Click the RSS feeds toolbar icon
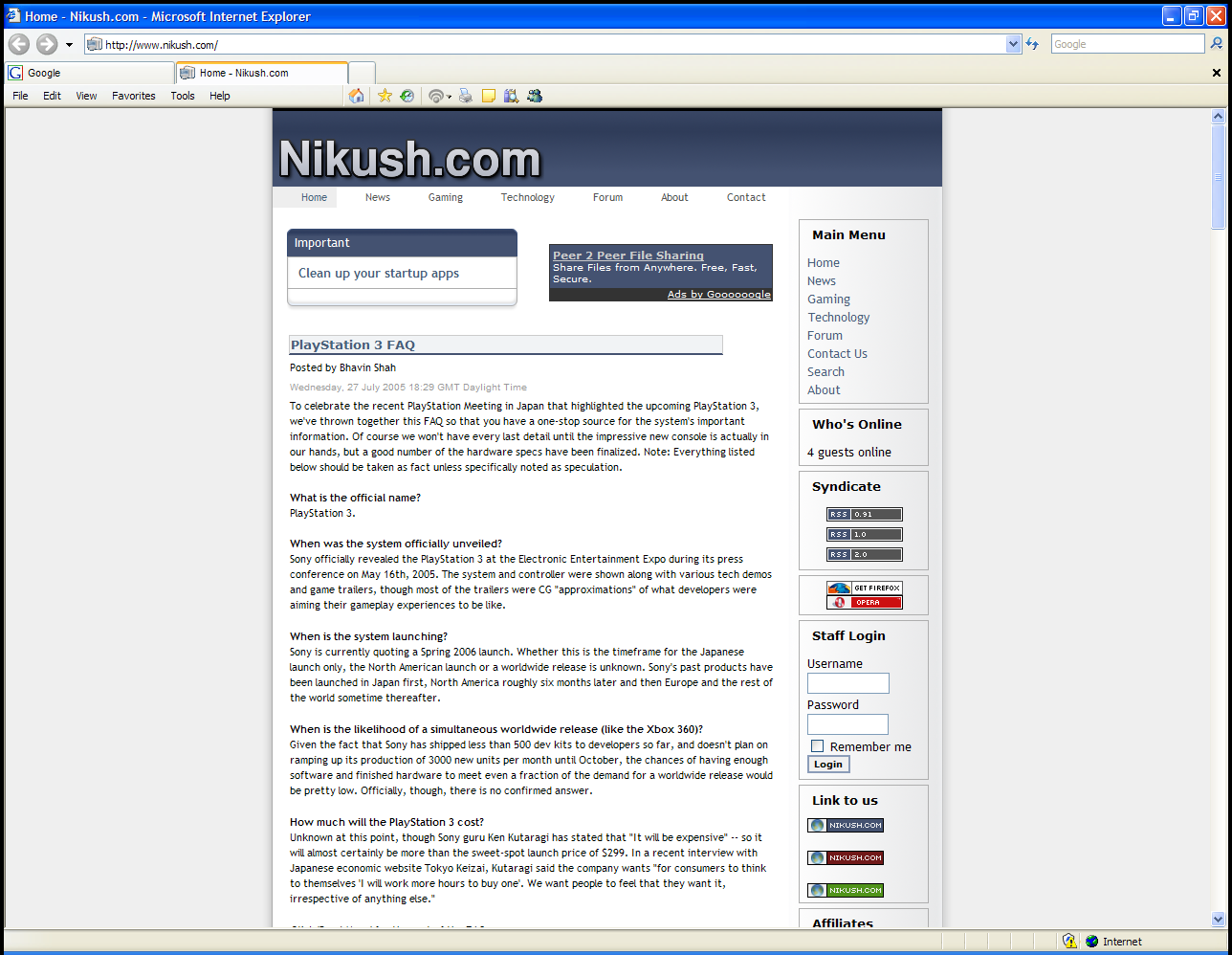The height and width of the screenshot is (955, 1232). point(435,96)
